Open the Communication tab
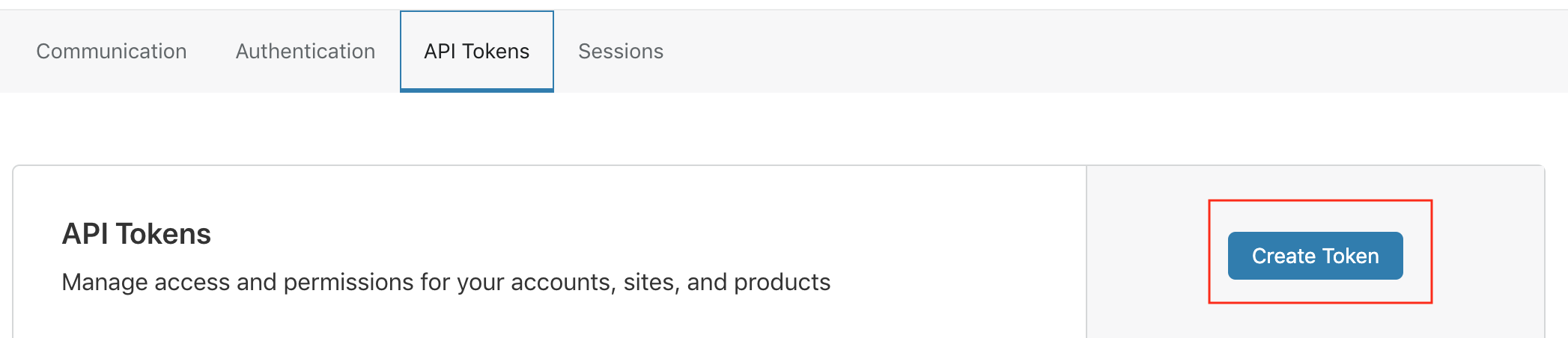 tap(112, 52)
